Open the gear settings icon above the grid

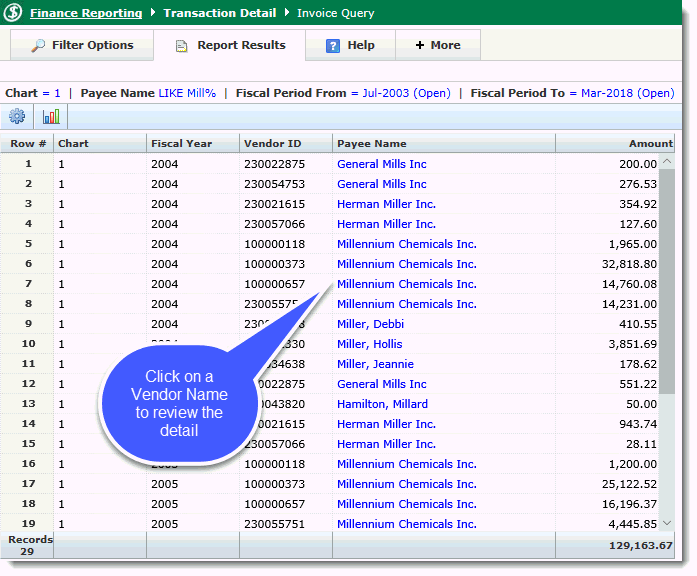[x=17, y=116]
